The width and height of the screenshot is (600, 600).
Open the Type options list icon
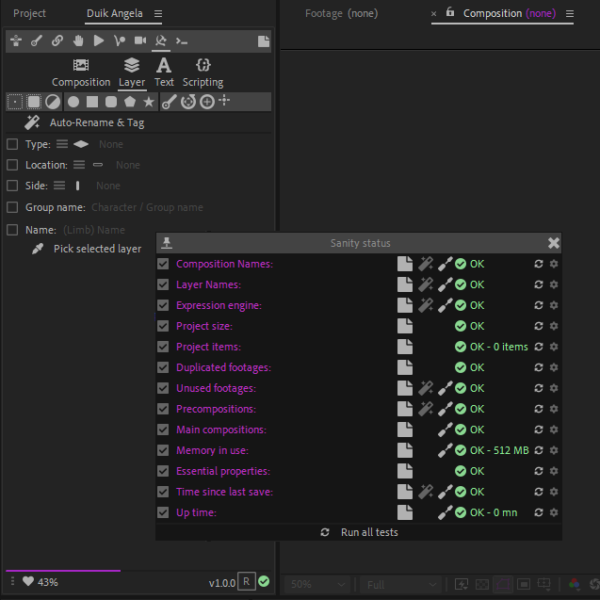(62, 144)
